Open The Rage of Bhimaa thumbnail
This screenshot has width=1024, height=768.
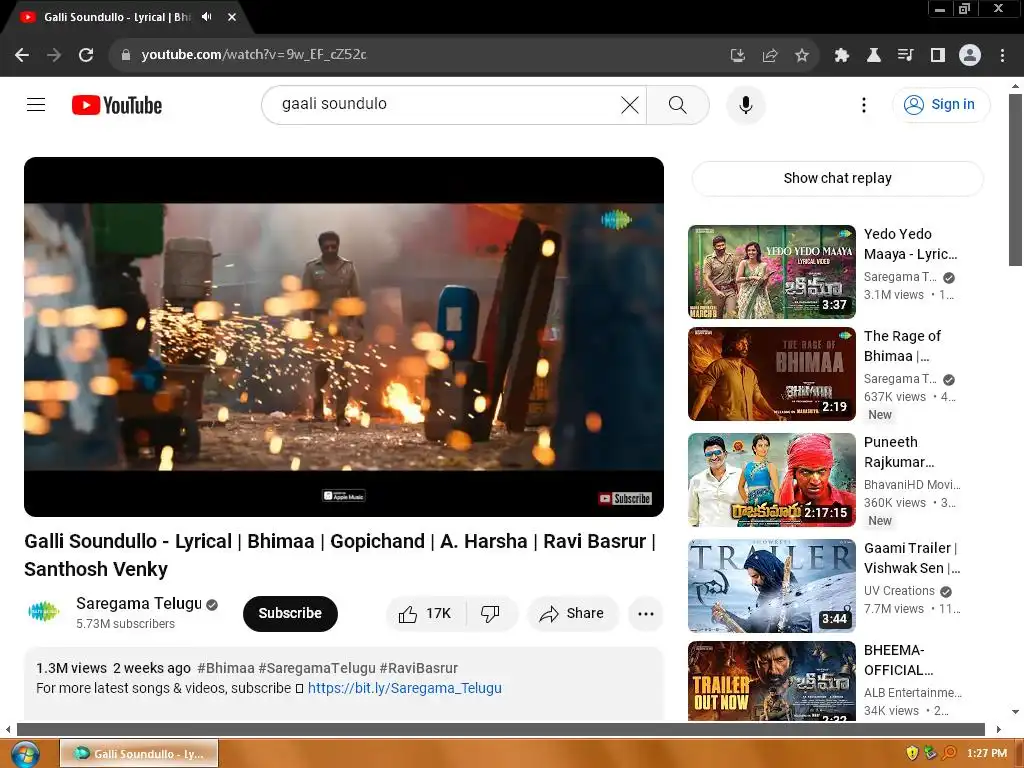(x=772, y=374)
